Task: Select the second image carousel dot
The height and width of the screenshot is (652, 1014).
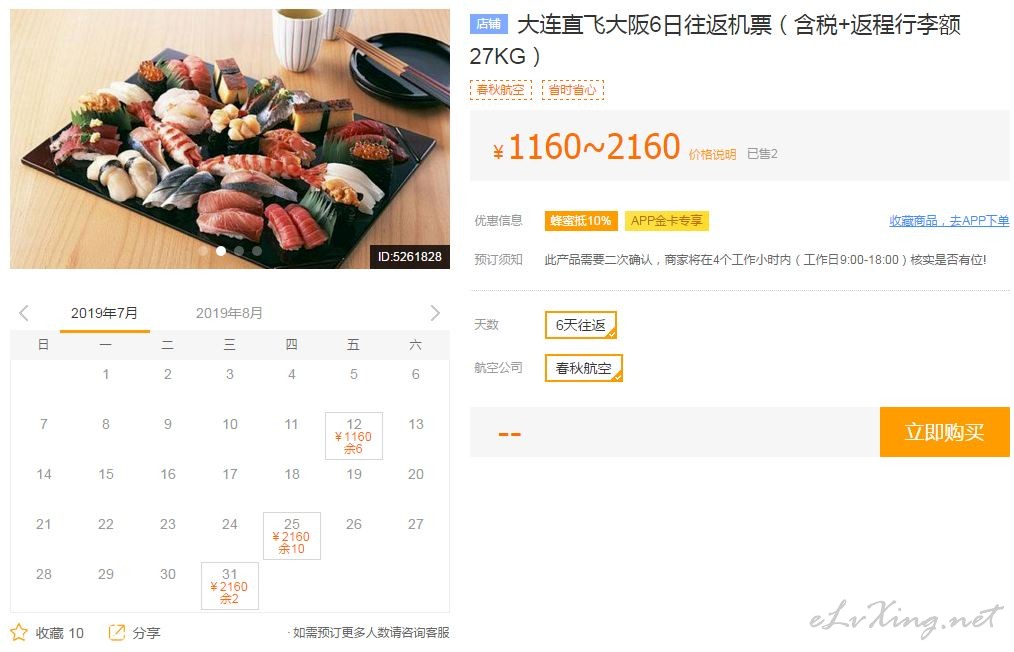Action: 221,251
